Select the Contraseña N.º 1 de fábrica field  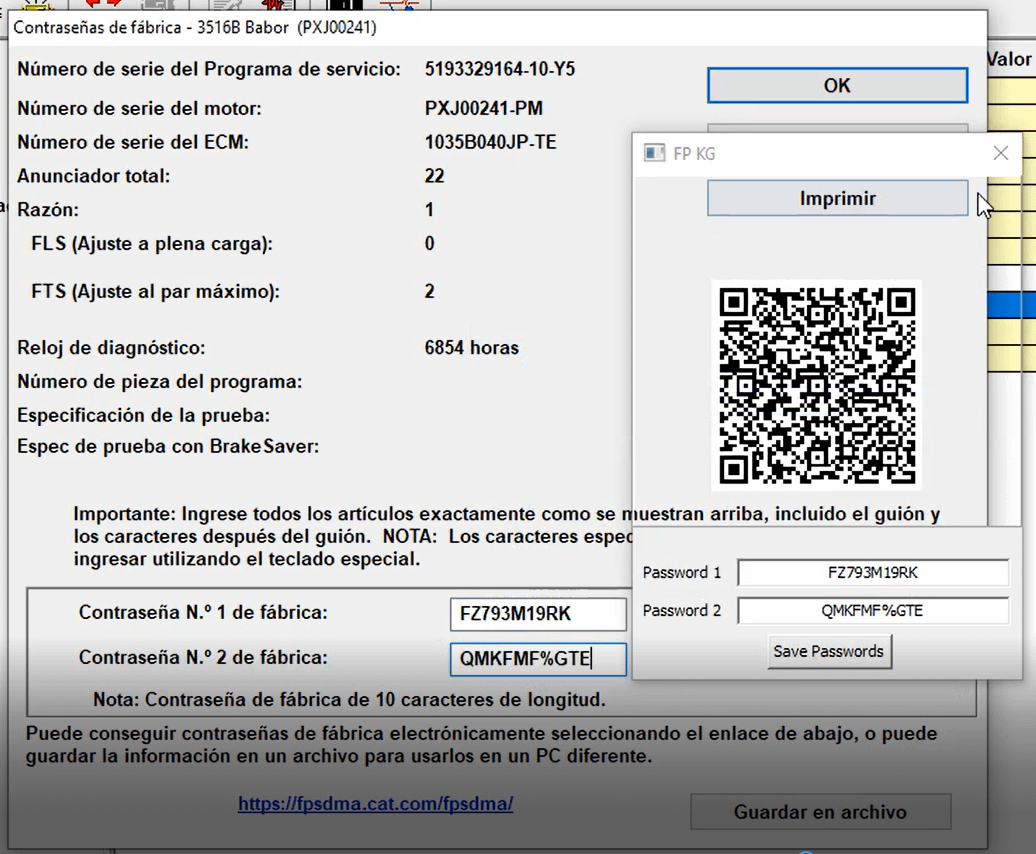537,614
